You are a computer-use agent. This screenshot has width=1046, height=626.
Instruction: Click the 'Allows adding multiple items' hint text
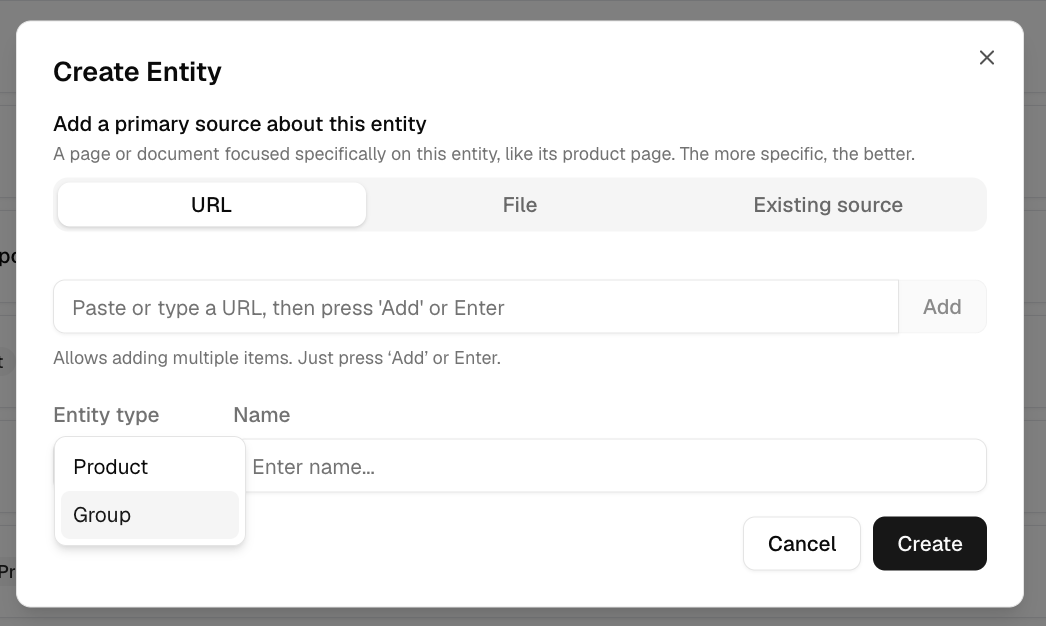[x=277, y=358]
